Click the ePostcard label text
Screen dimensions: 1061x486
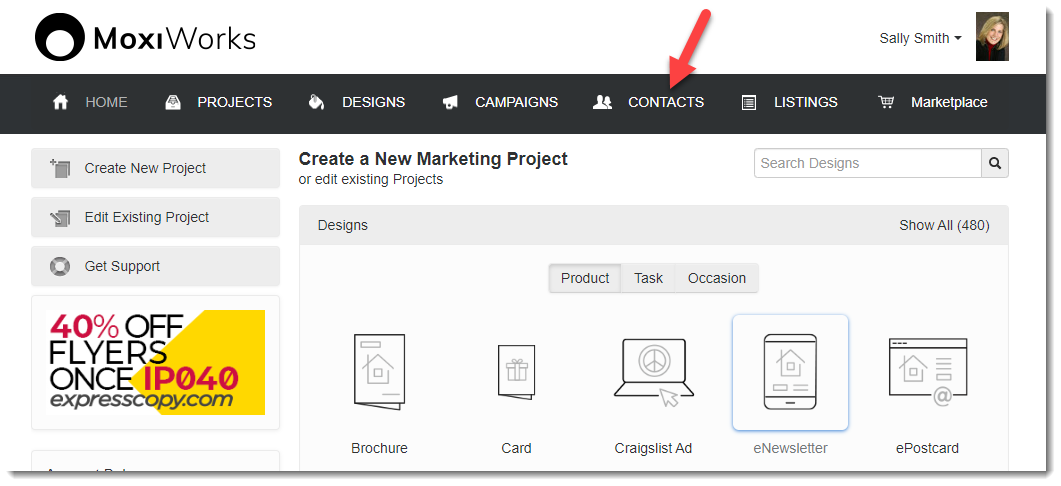tap(927, 448)
